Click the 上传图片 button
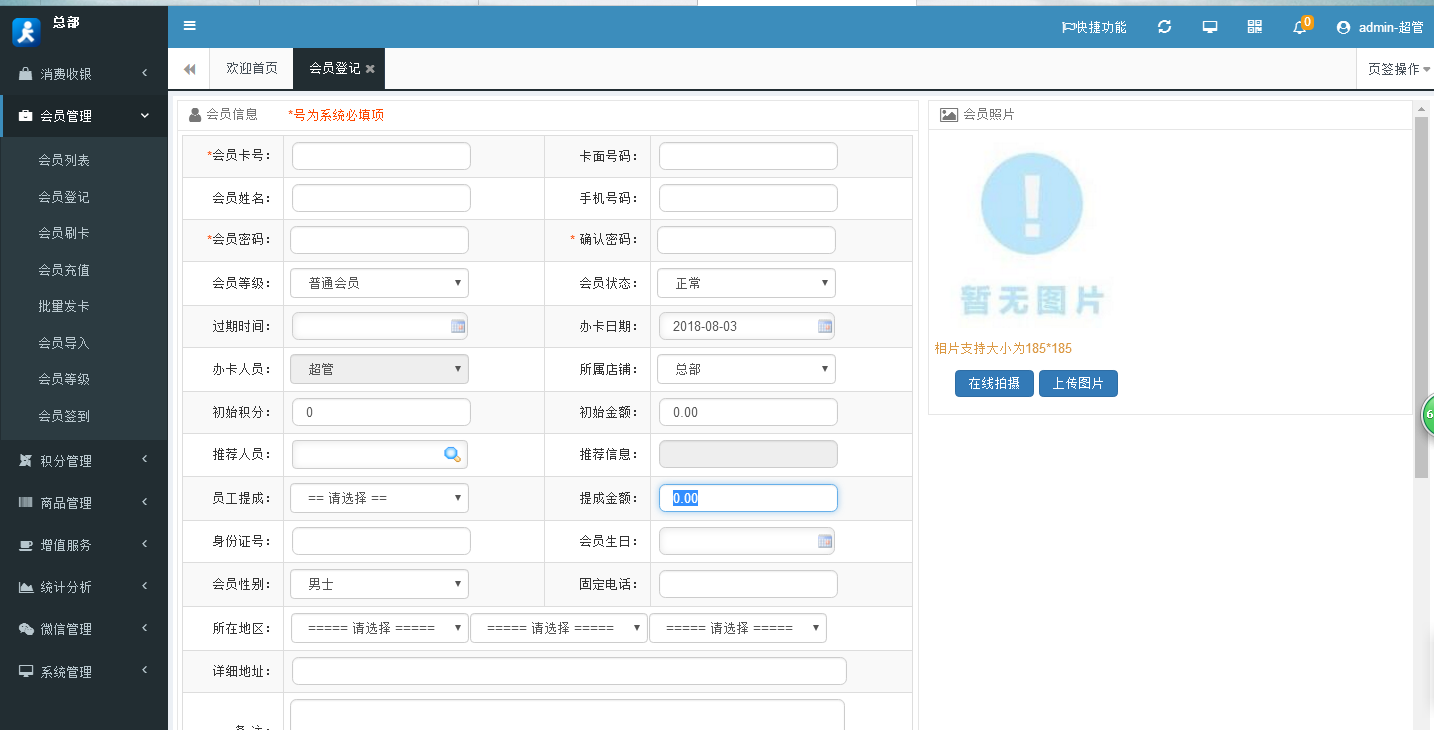1434x730 pixels. [x=1078, y=384]
